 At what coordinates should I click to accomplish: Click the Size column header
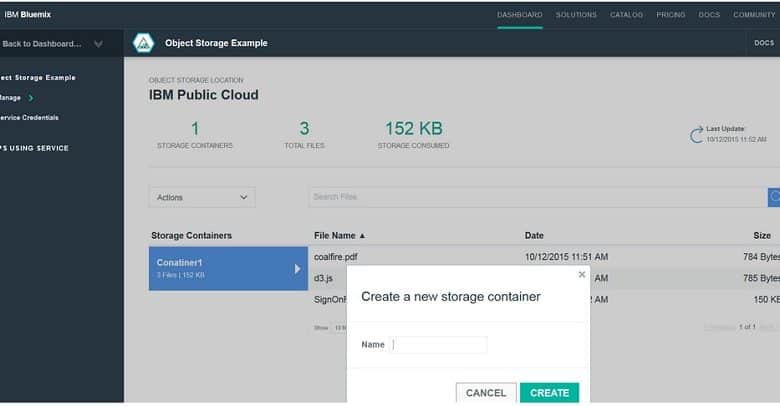click(762, 236)
